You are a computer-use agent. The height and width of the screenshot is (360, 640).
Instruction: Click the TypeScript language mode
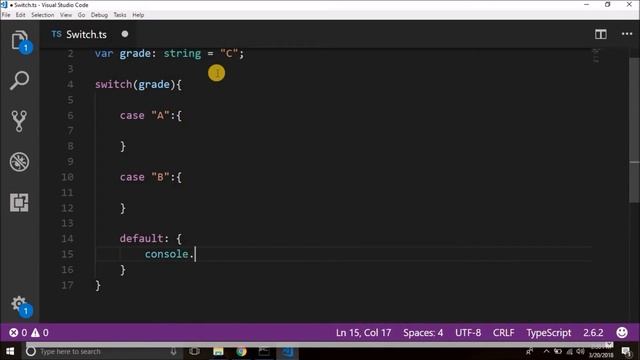(549, 333)
